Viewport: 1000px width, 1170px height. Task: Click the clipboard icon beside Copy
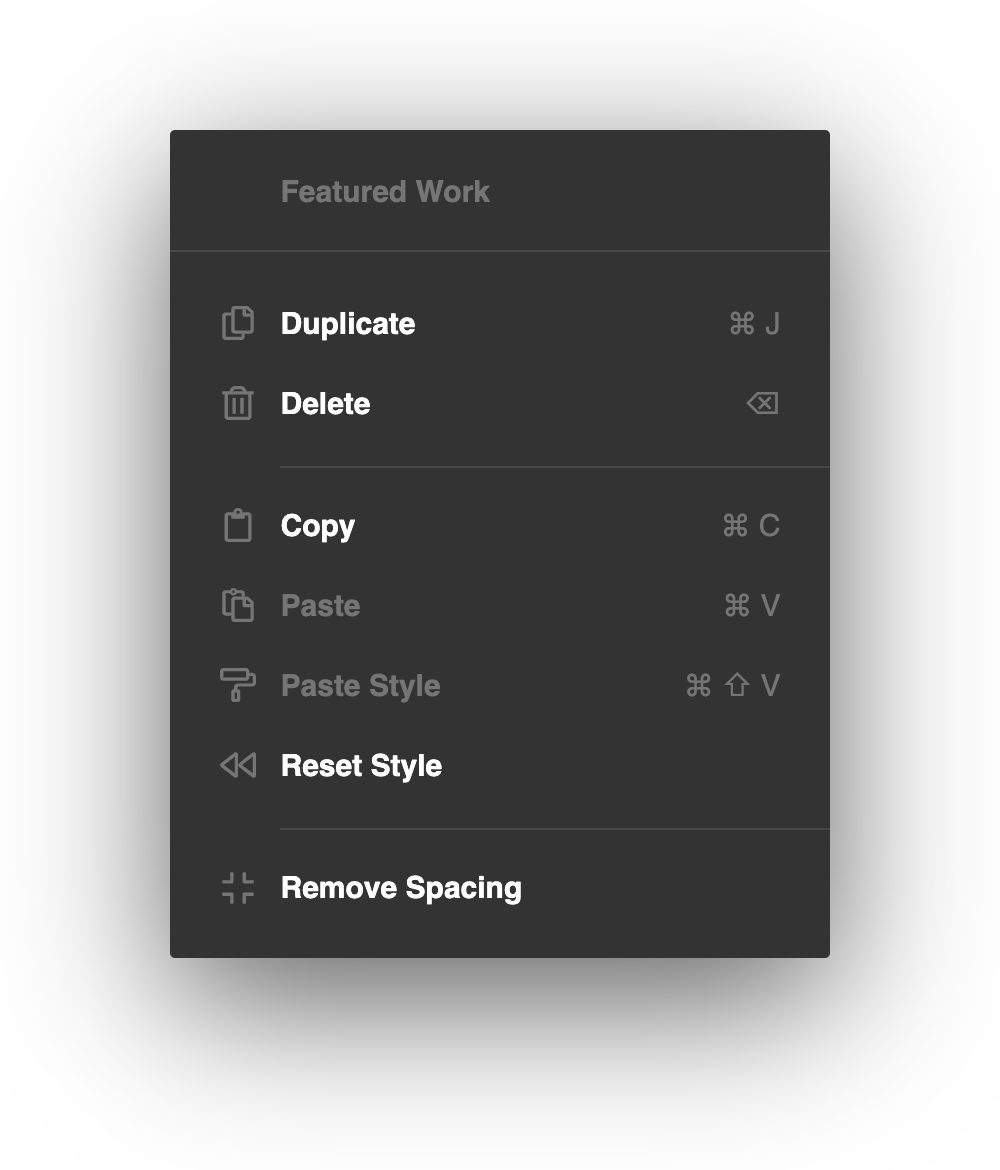[237, 525]
